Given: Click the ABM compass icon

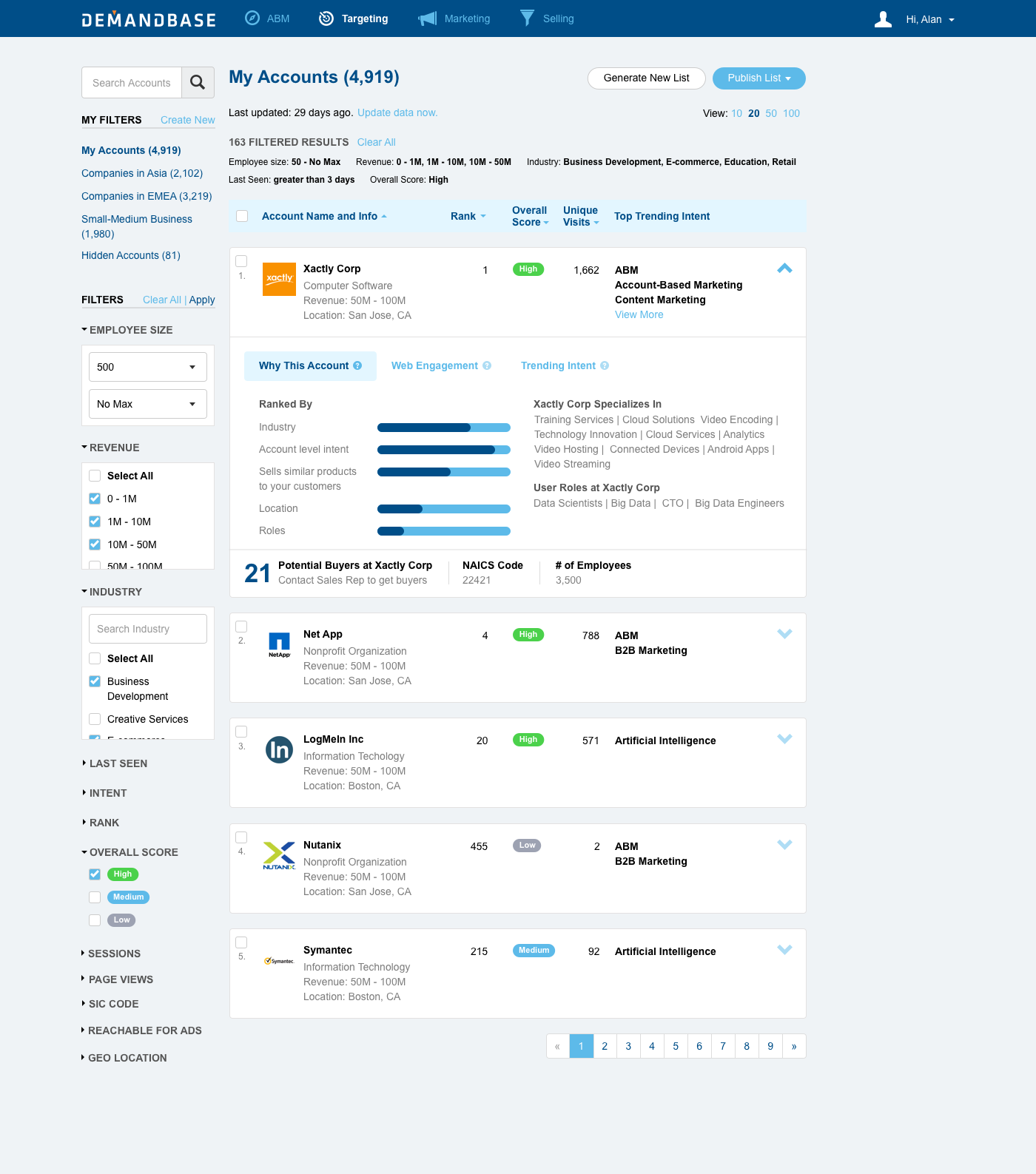Looking at the screenshot, I should [x=252, y=18].
